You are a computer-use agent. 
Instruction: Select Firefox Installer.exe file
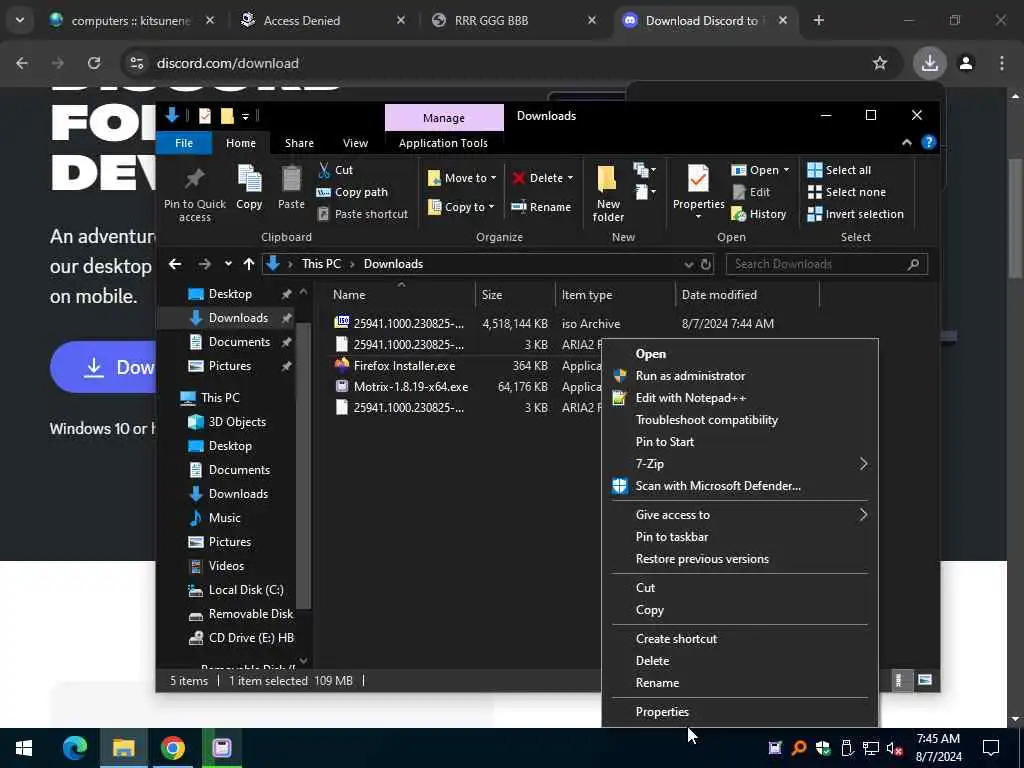[404, 366]
